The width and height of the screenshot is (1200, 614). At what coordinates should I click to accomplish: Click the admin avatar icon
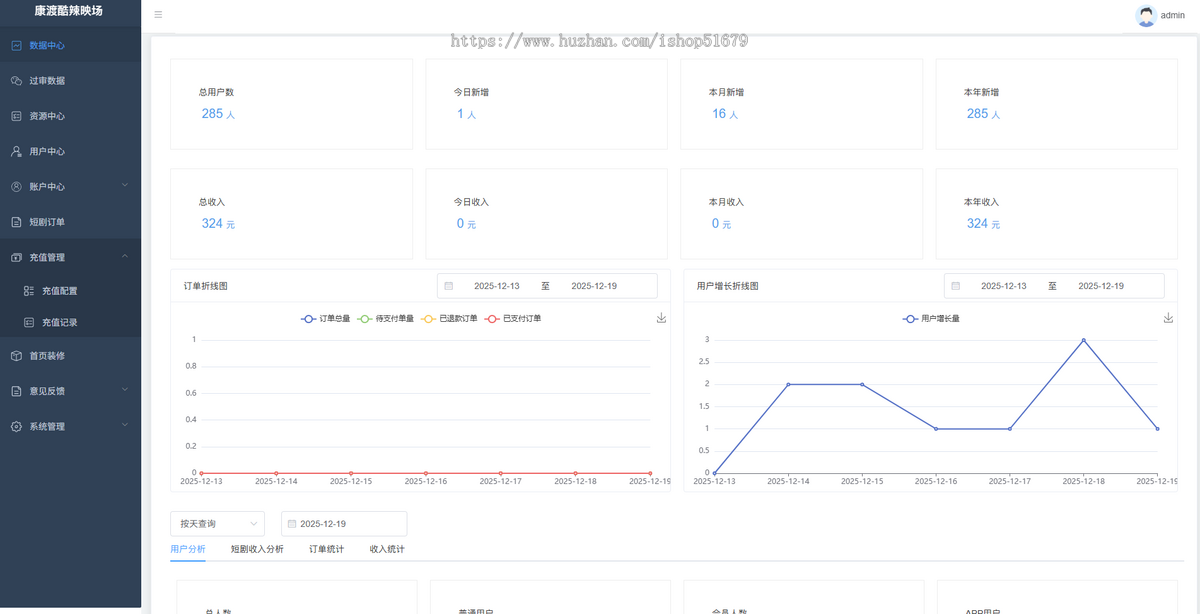pyautogui.click(x=1146, y=15)
